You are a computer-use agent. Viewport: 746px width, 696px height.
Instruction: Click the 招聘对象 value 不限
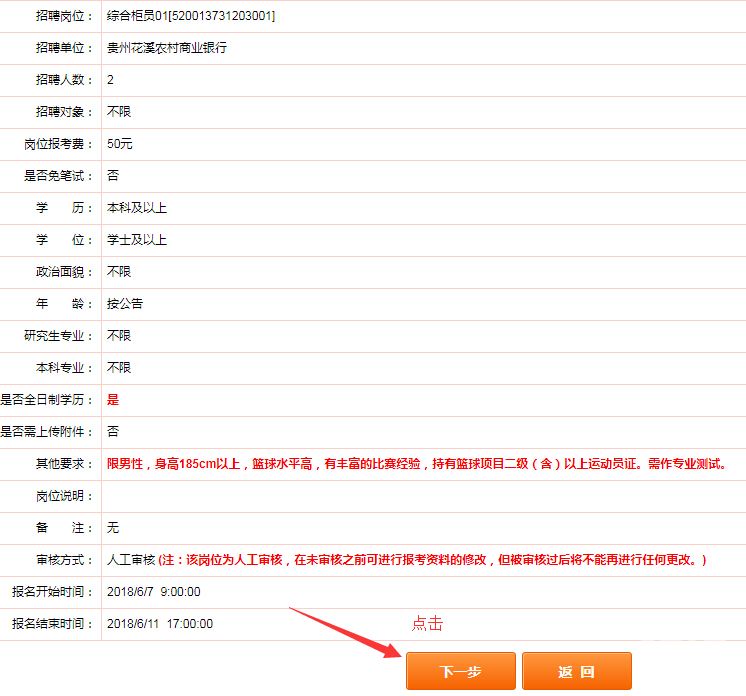pyautogui.click(x=119, y=112)
